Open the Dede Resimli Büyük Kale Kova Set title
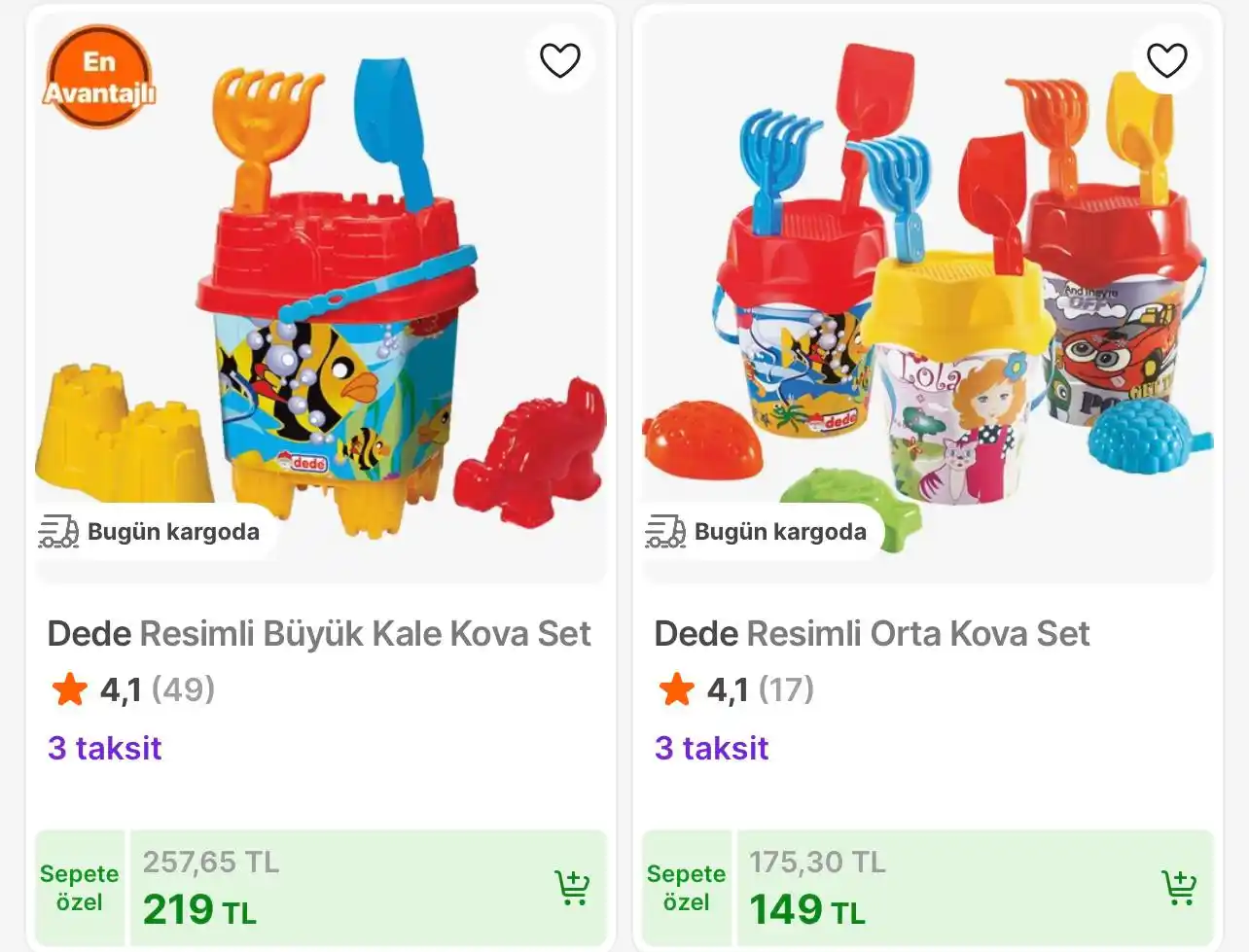 319,634
